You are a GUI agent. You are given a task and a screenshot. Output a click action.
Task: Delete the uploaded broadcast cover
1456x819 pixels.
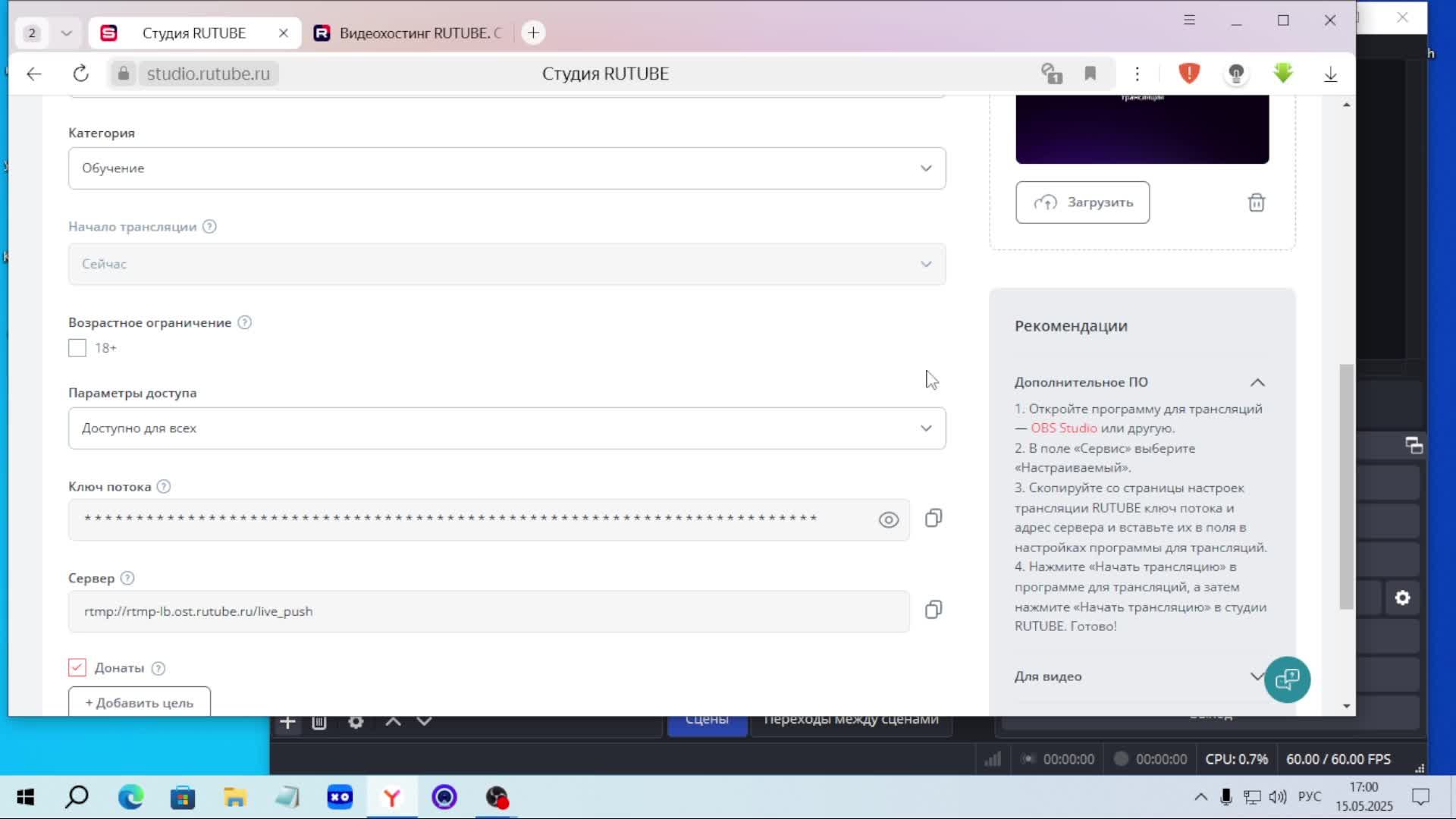[1257, 202]
